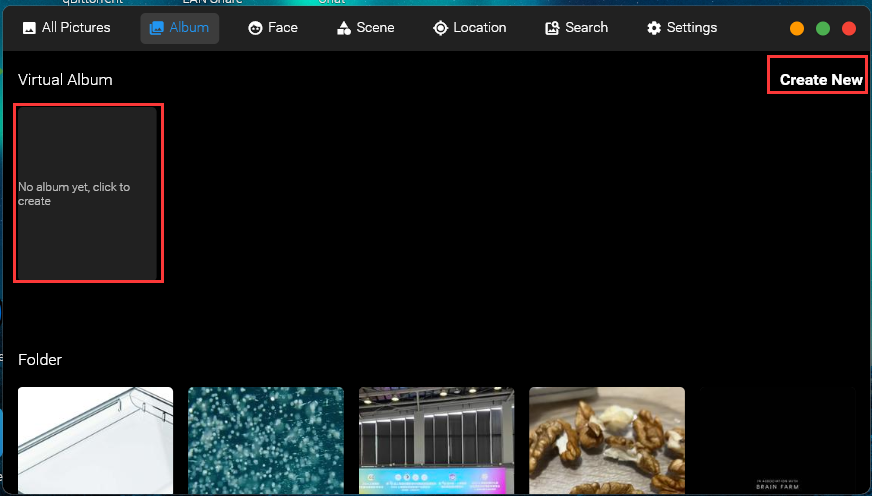
Task: Open the clear plastic tray folder thumbnail
Action: pos(96,440)
